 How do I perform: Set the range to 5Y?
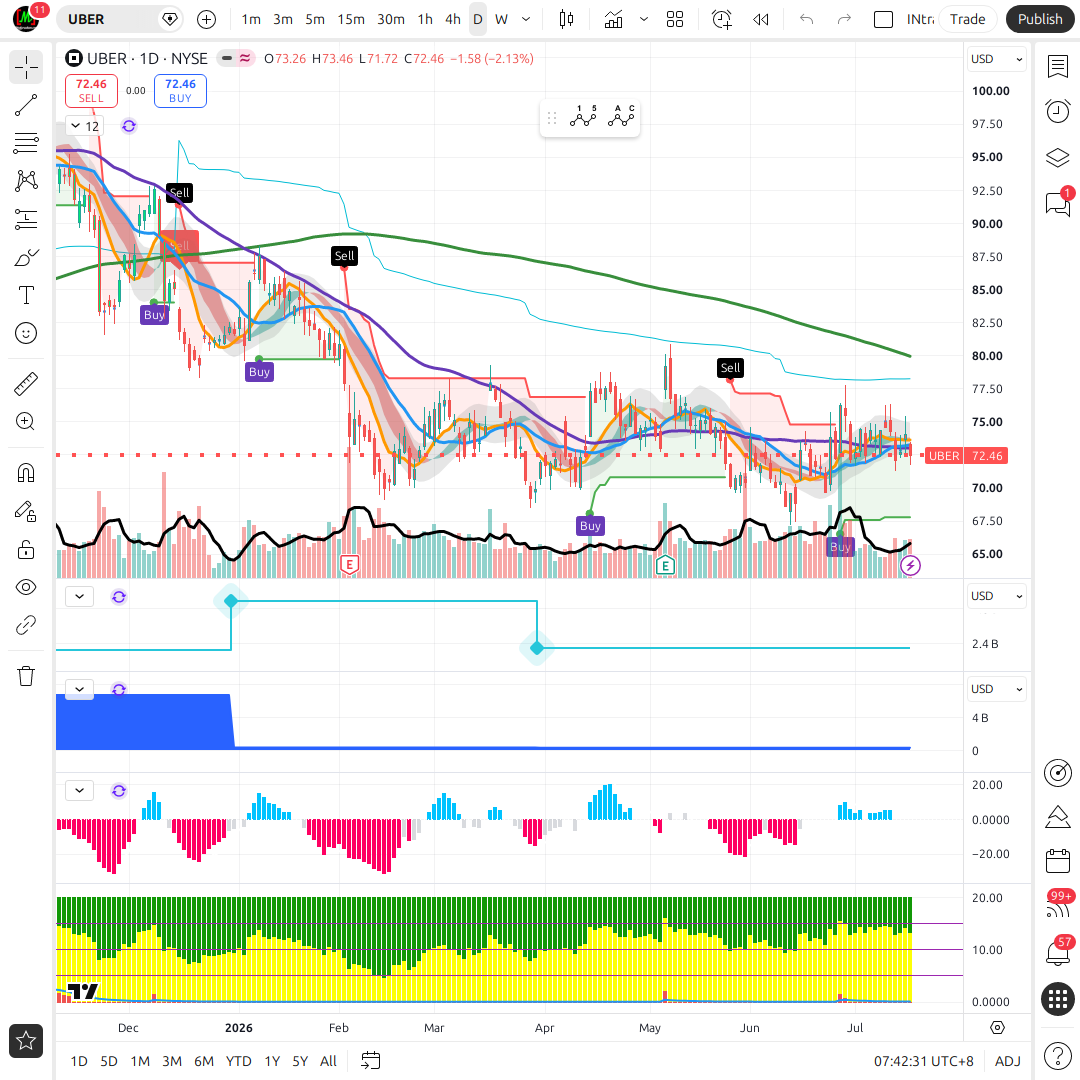(x=300, y=1061)
